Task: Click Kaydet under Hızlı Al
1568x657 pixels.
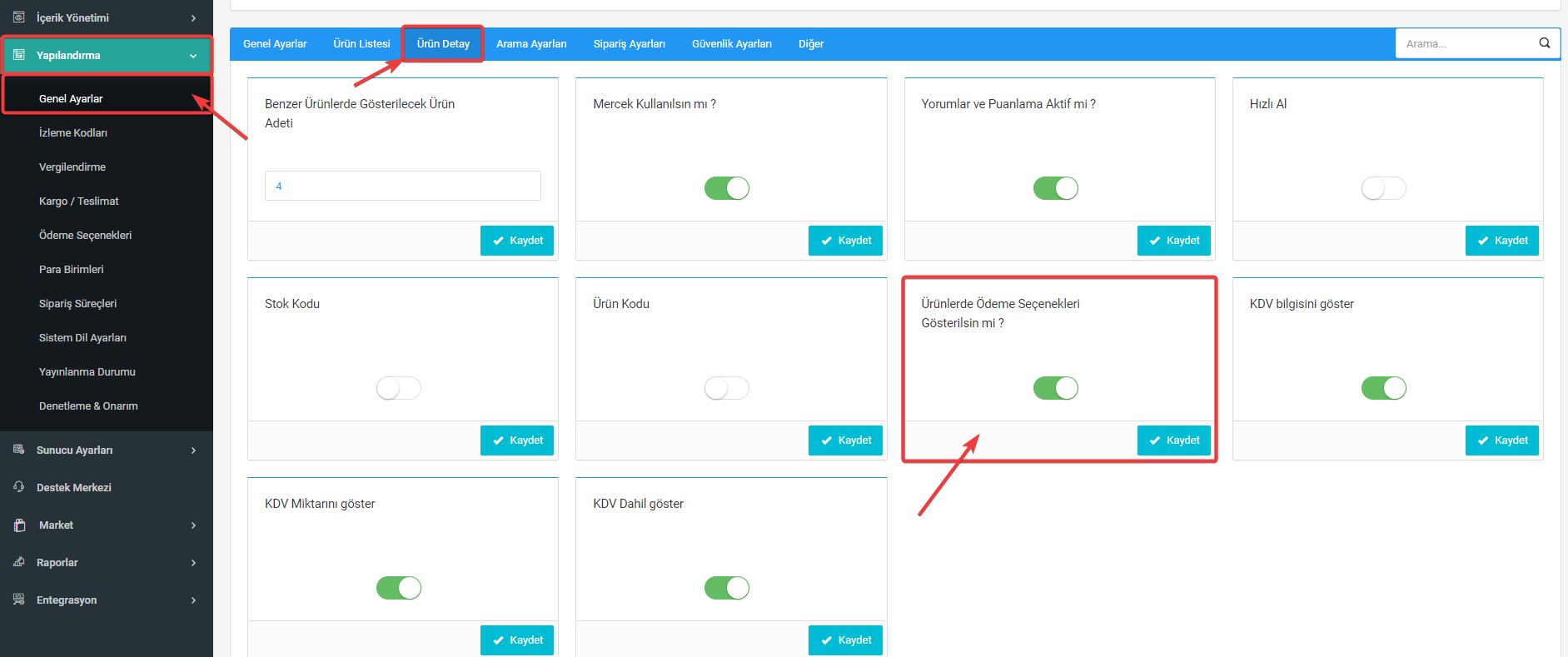Action: [x=1501, y=241]
